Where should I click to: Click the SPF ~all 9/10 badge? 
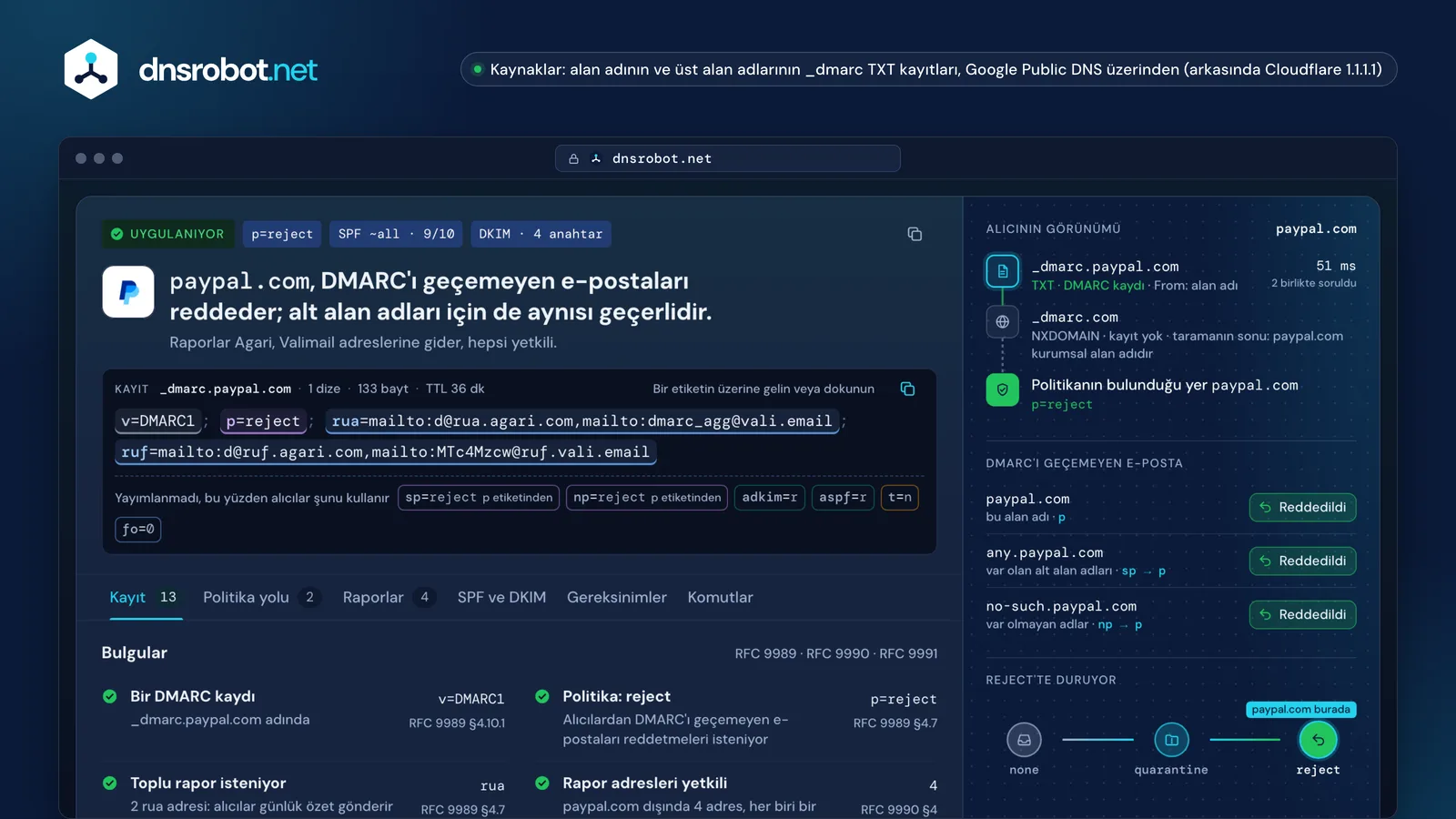tap(396, 234)
